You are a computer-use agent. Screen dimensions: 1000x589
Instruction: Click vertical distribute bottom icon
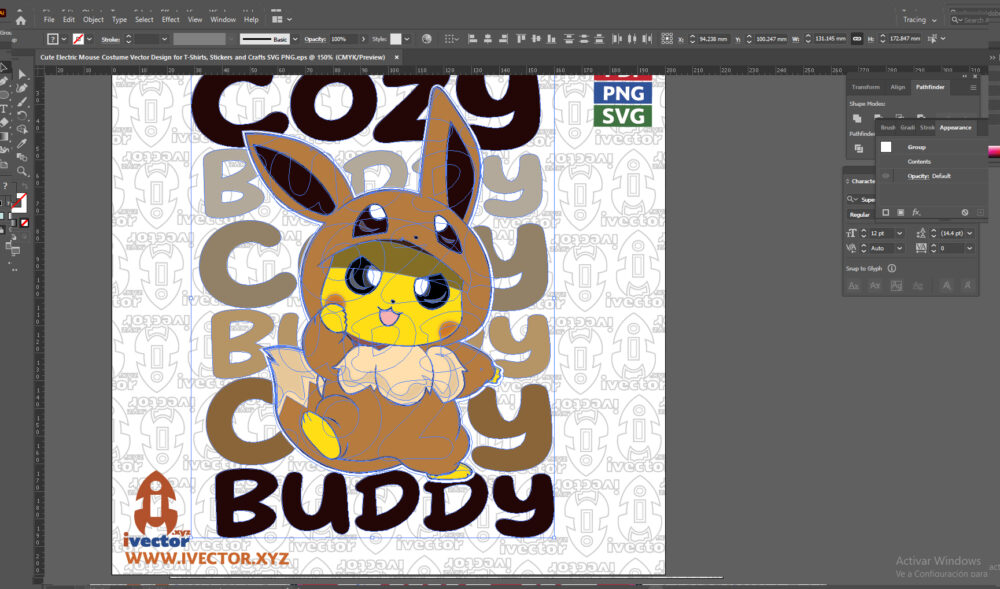pyautogui.click(x=599, y=39)
